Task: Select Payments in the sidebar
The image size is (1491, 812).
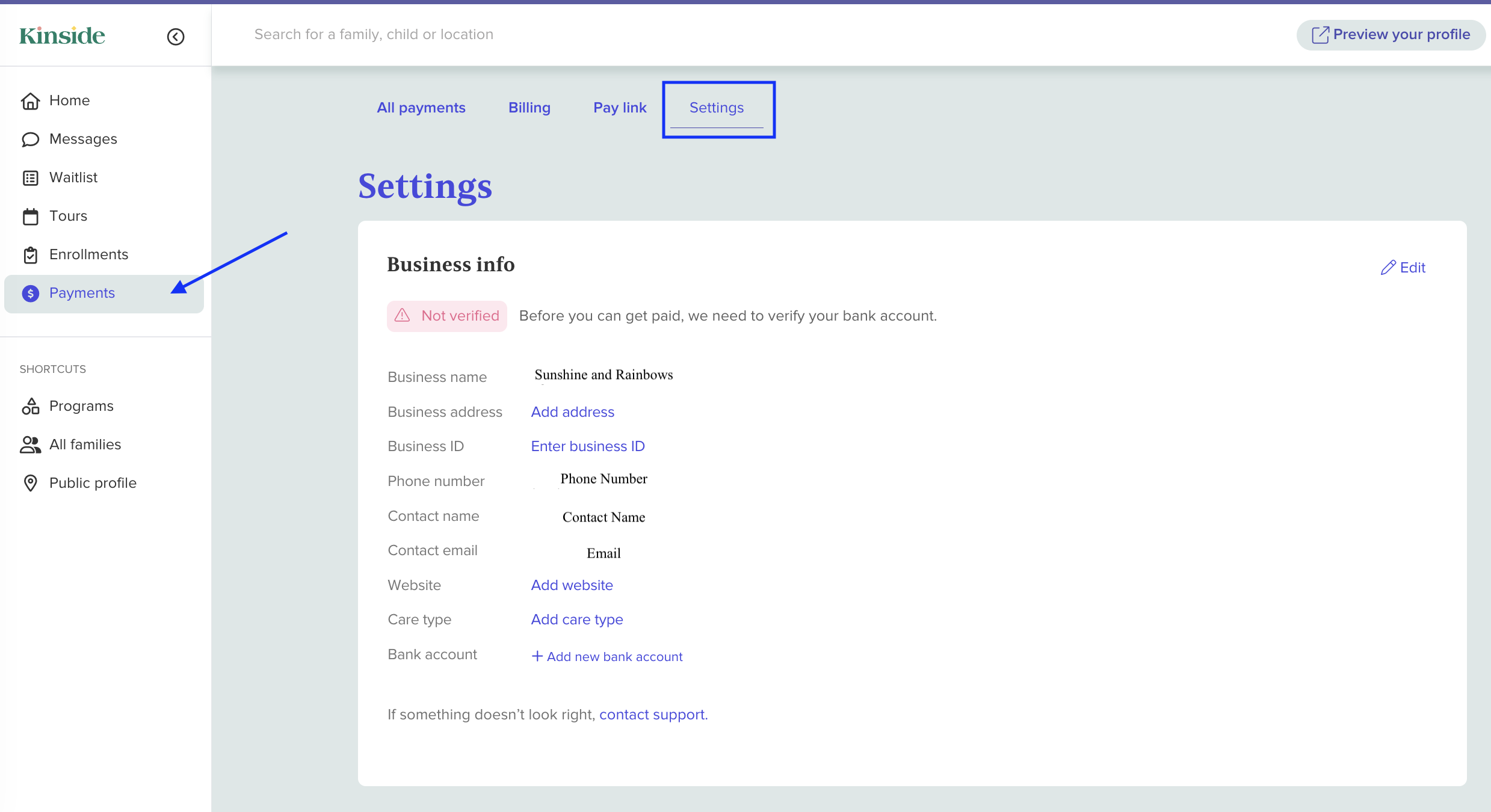Action: (x=104, y=294)
